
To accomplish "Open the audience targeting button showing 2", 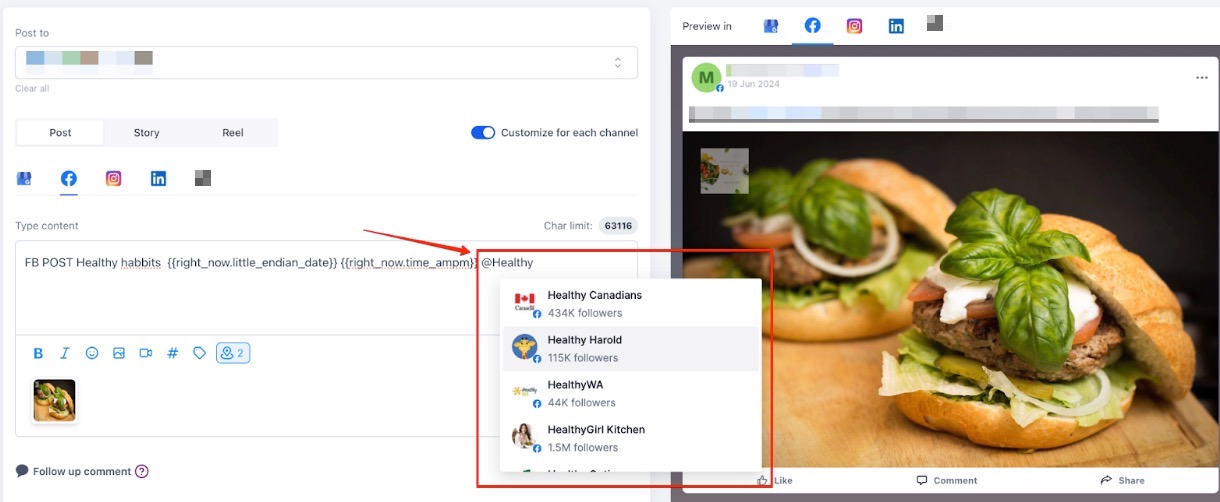I will click(233, 353).
